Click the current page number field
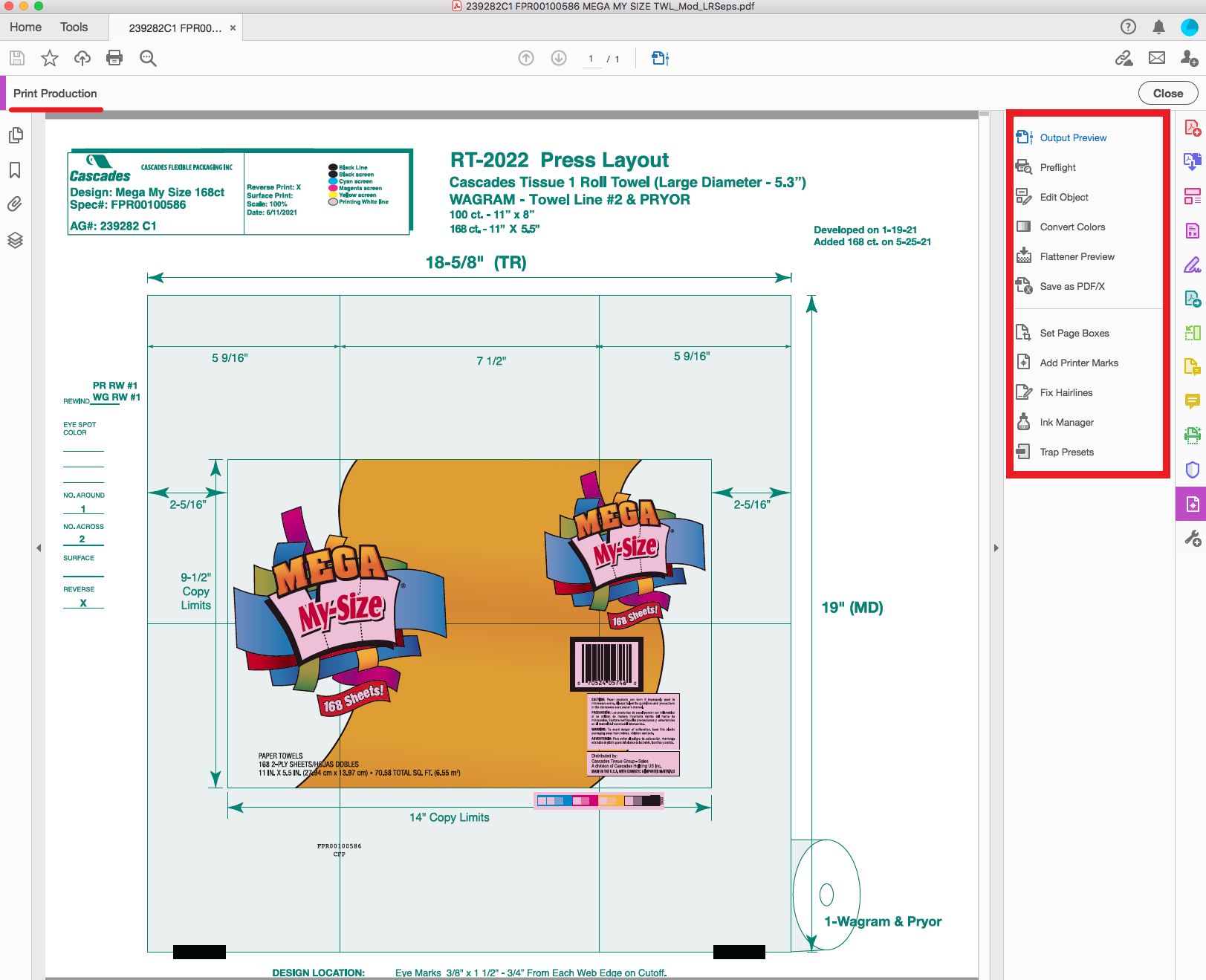The image size is (1206, 980). click(x=591, y=59)
